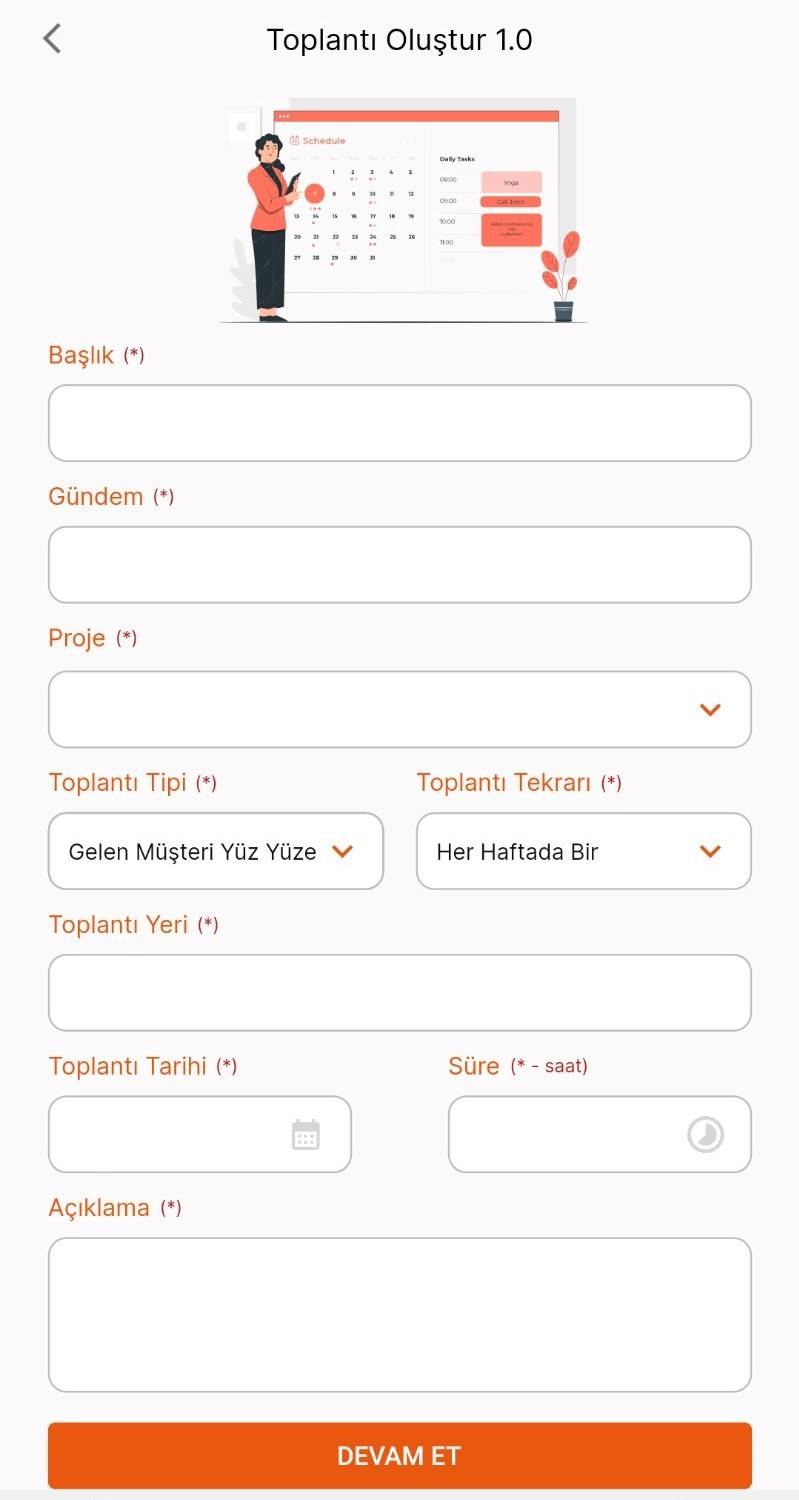Viewport: 799px width, 1500px height.
Task: Tap the clock icon in Süre field
Action: tap(705, 1135)
